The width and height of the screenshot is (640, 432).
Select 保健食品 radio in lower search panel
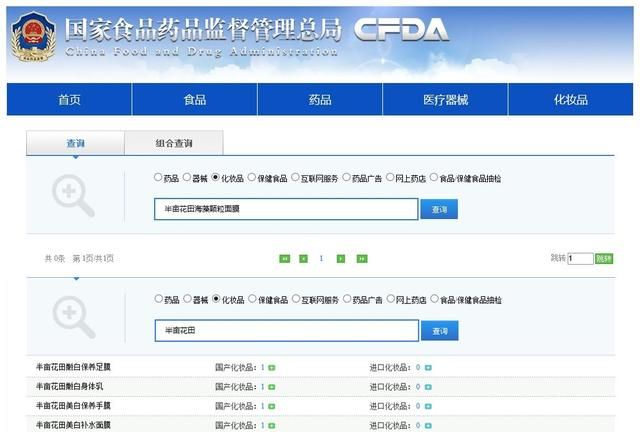(x=253, y=299)
